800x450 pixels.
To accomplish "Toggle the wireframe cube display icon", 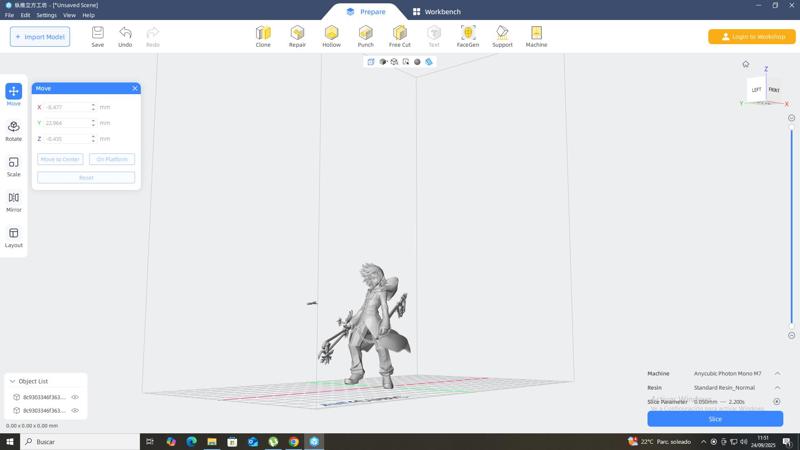I will point(394,62).
